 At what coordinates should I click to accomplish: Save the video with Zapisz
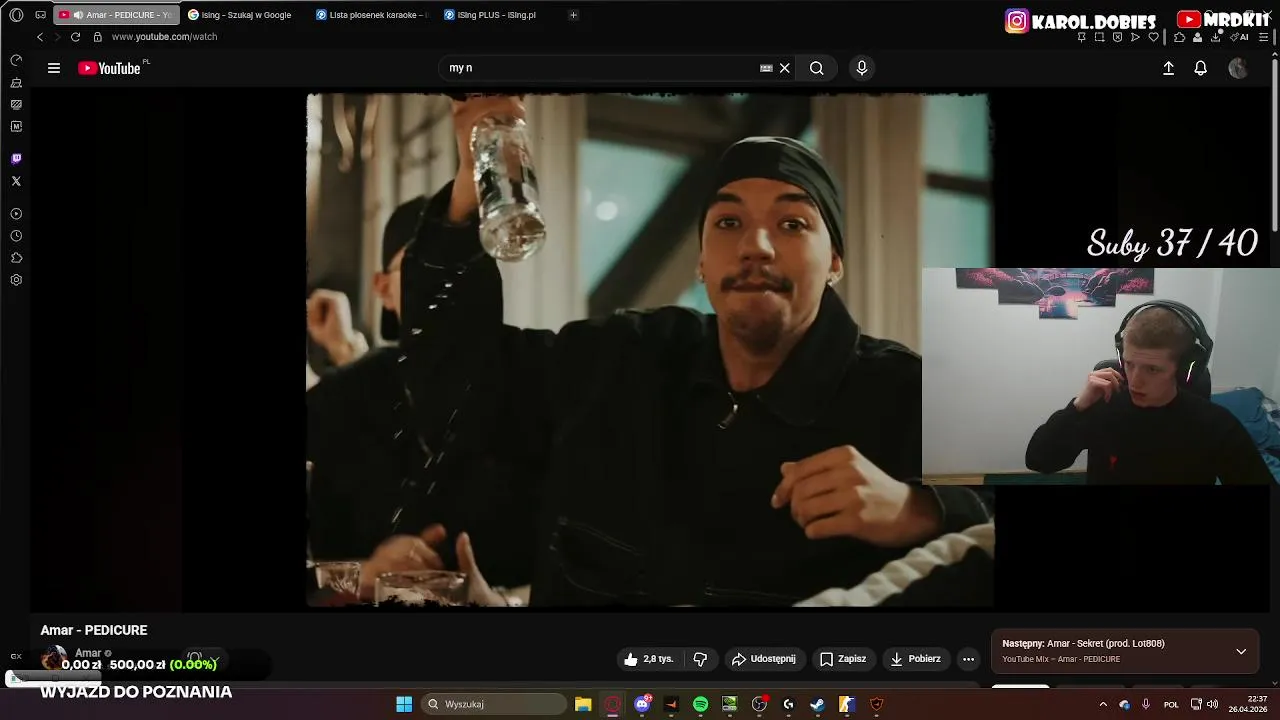tap(843, 659)
